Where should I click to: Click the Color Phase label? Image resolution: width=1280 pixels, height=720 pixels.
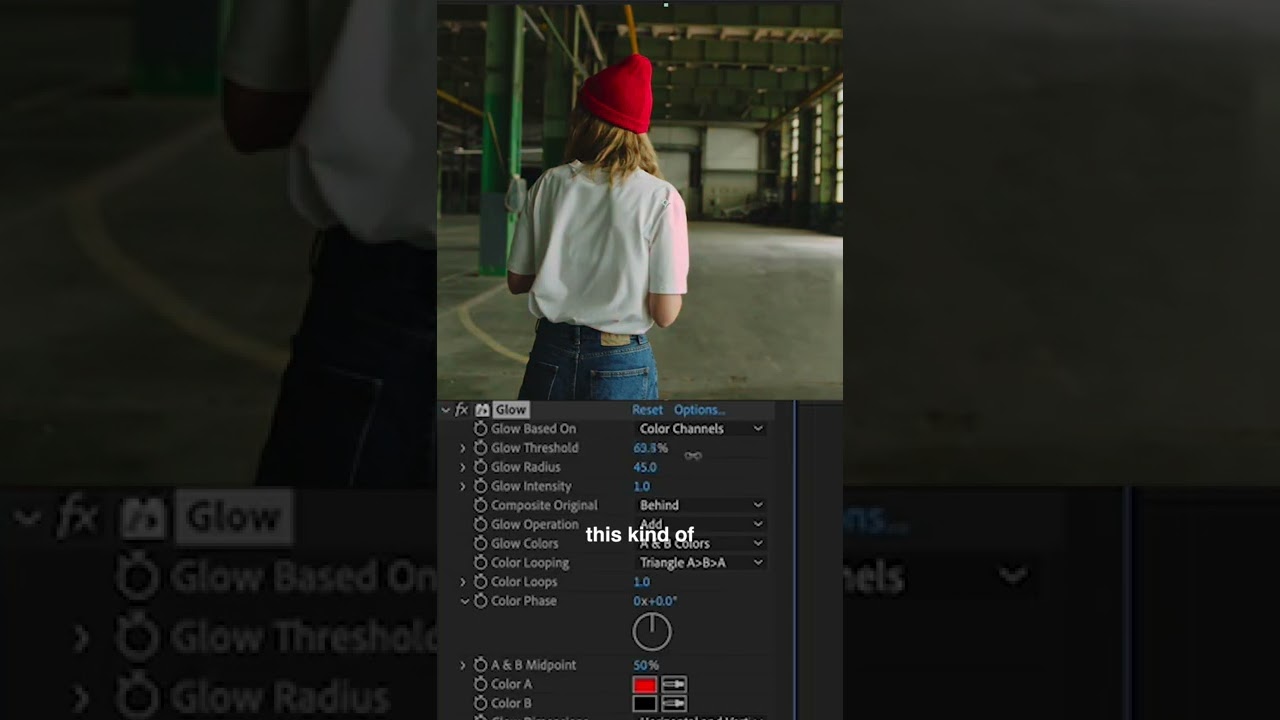(x=524, y=601)
